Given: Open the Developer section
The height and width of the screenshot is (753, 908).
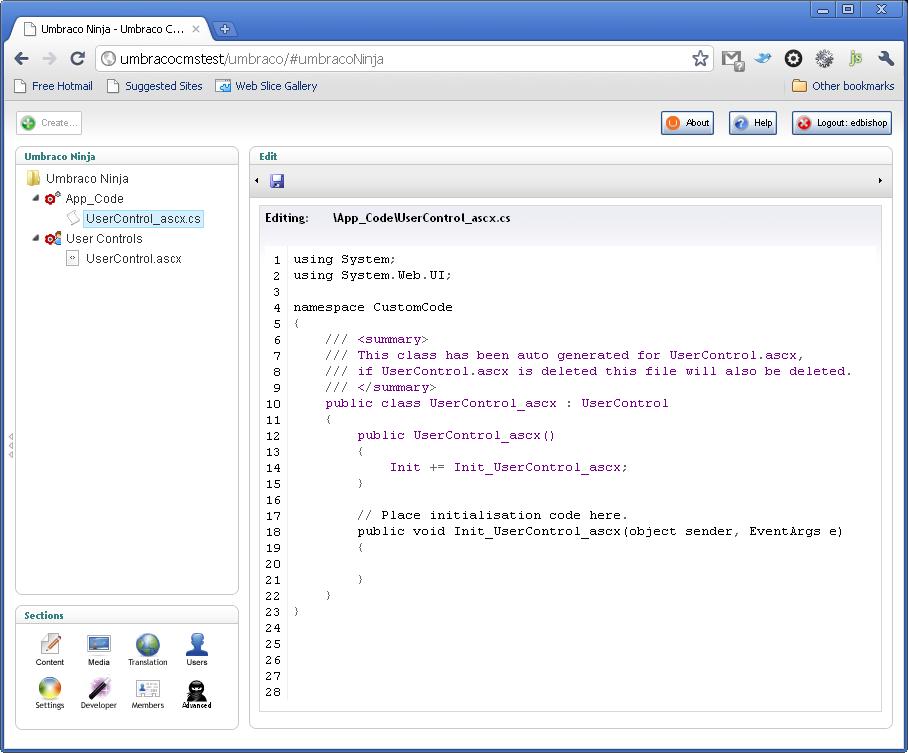Looking at the screenshot, I should point(98,693).
